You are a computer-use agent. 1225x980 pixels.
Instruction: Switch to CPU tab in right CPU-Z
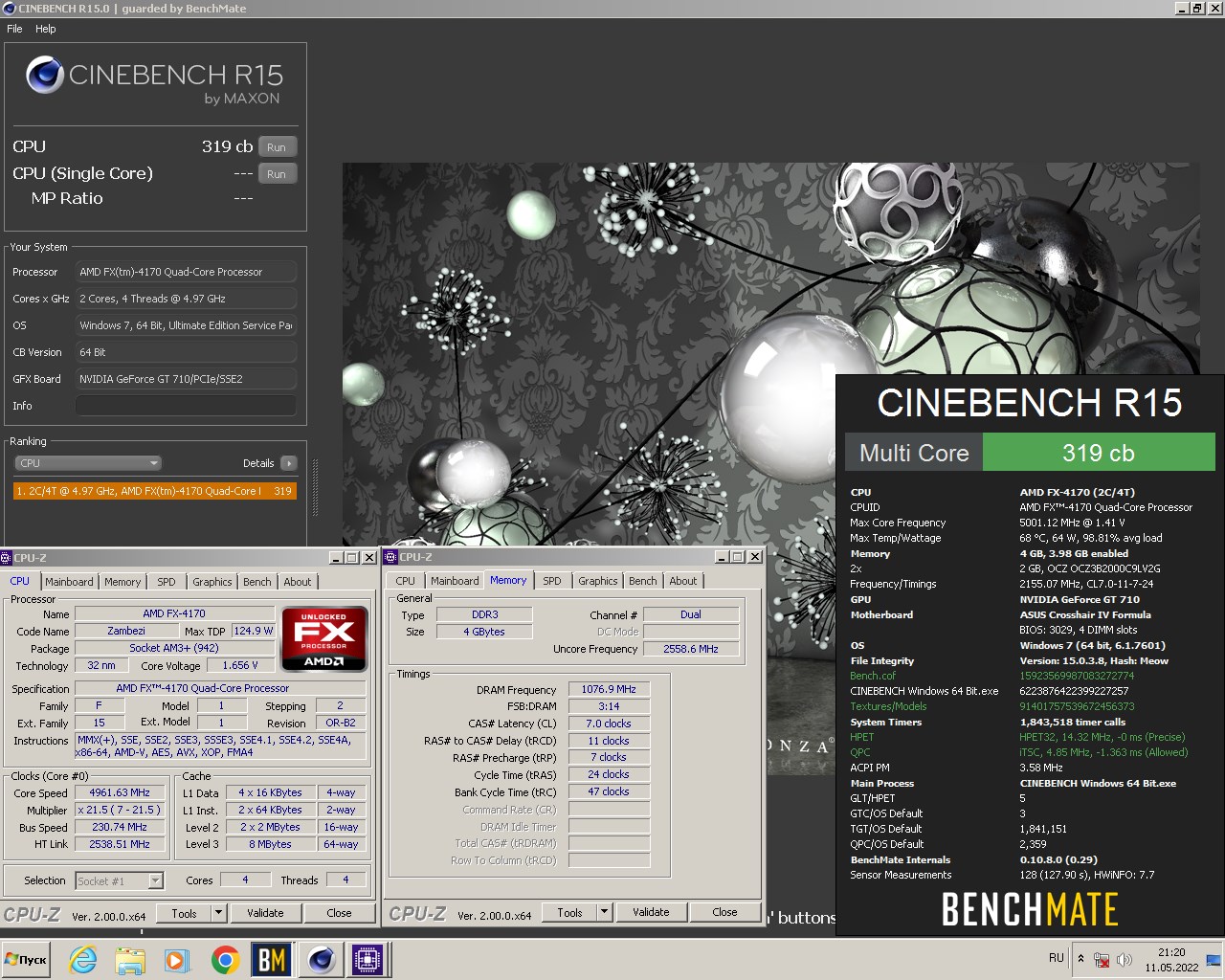coord(406,581)
